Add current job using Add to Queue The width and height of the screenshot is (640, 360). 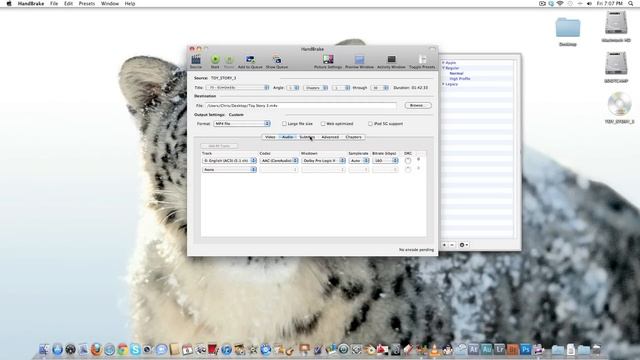250,61
